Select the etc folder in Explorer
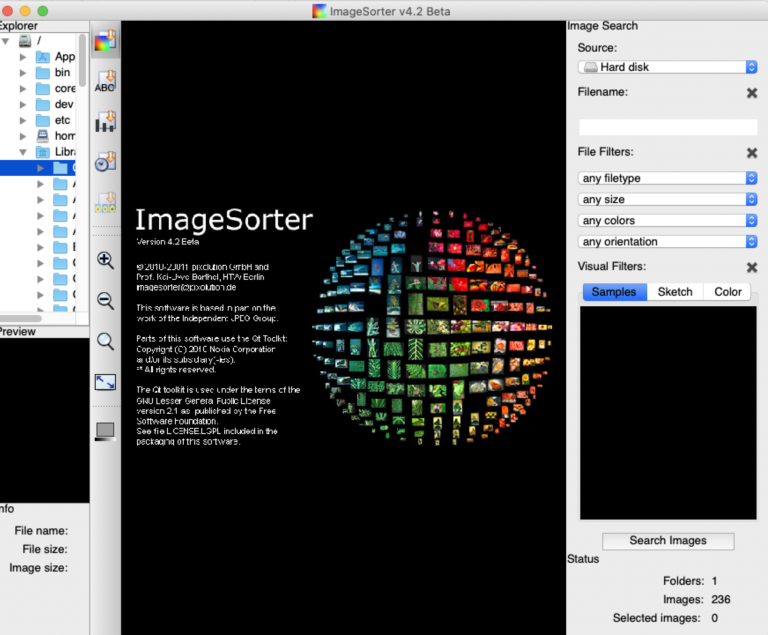Screen dimensions: 768x635 53,121
